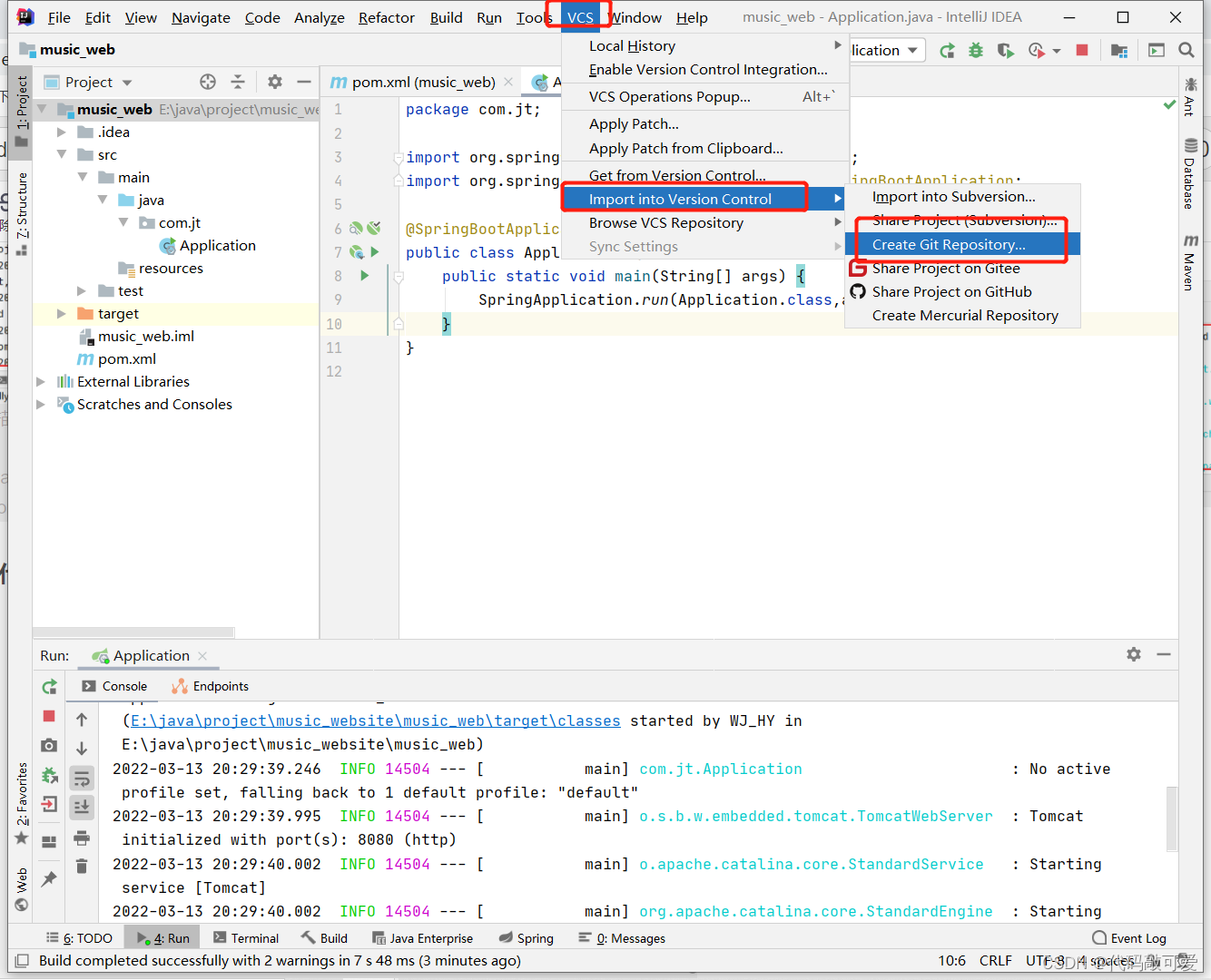Screen dimensions: 1211x980
Task: Hide the Project panel with minus icon
Action: click(x=304, y=82)
